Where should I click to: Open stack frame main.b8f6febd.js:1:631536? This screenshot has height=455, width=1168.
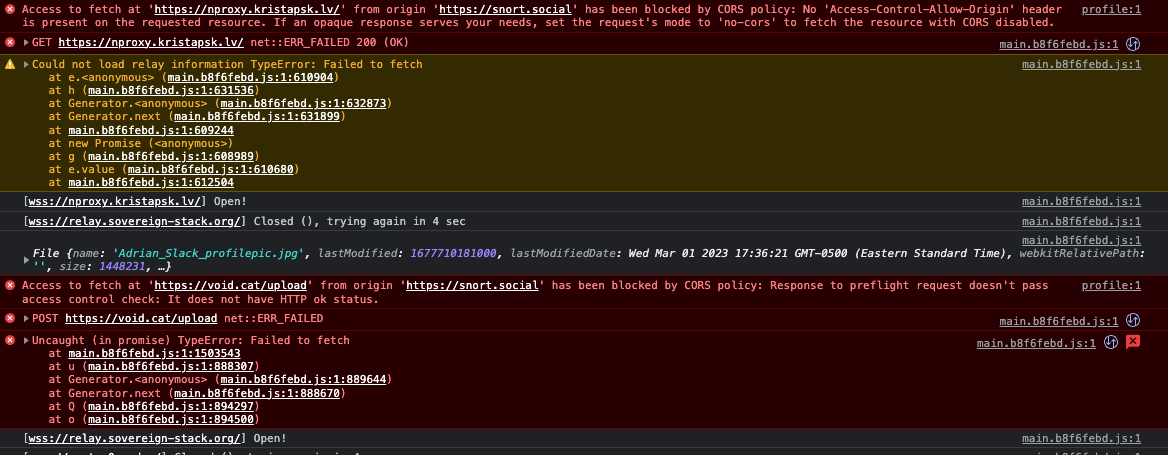[172, 91]
